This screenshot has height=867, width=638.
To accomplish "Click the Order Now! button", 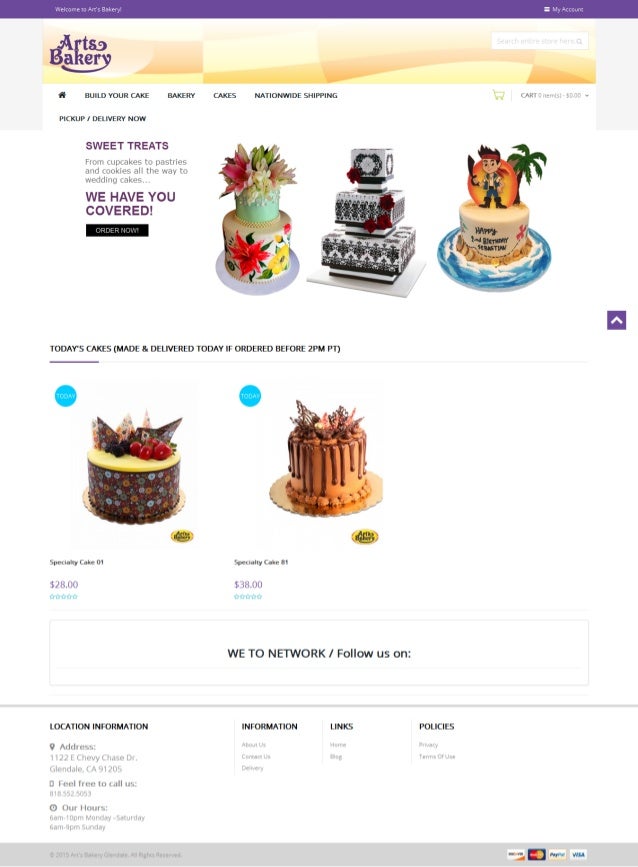I will tap(117, 231).
